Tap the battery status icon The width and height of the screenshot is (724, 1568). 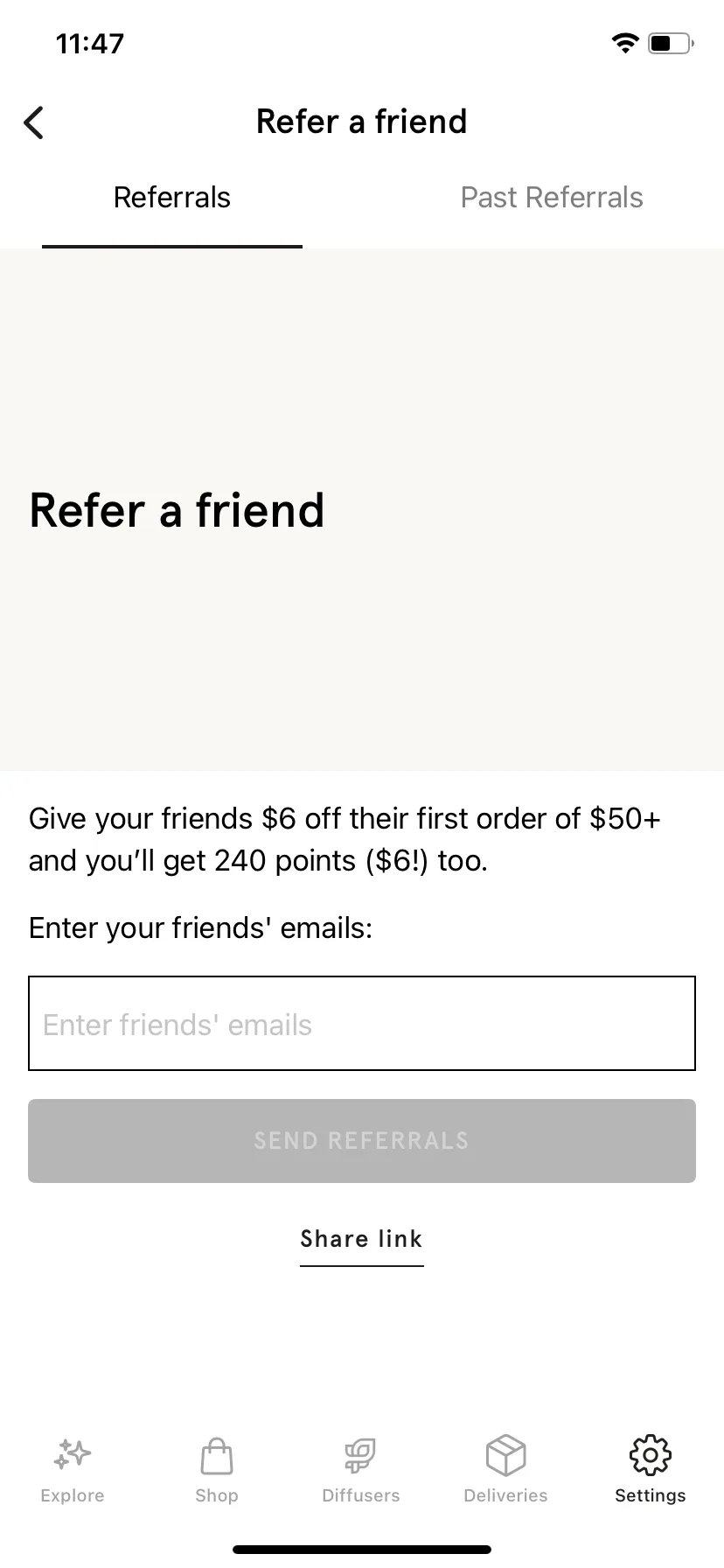coord(671,43)
